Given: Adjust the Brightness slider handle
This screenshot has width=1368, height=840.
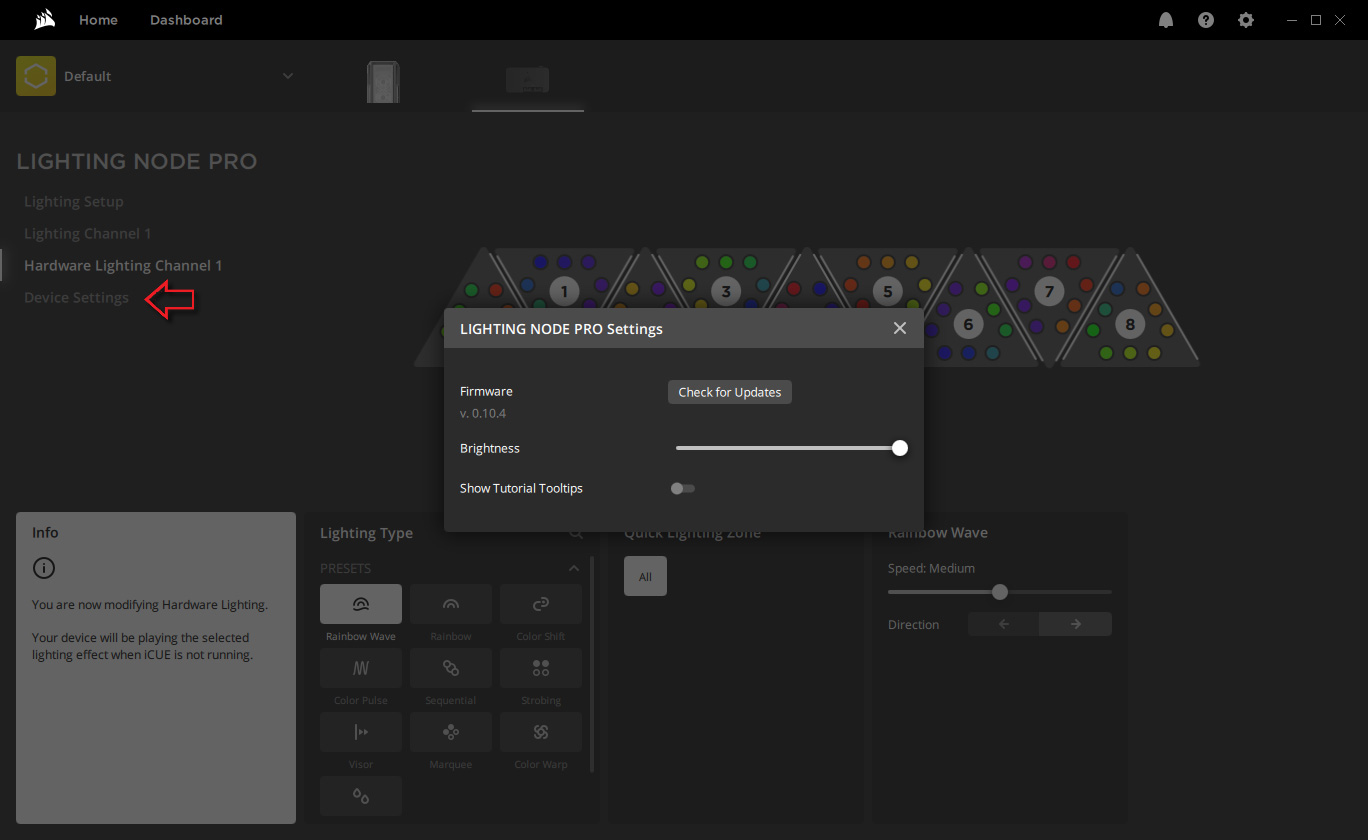Looking at the screenshot, I should pos(900,448).
